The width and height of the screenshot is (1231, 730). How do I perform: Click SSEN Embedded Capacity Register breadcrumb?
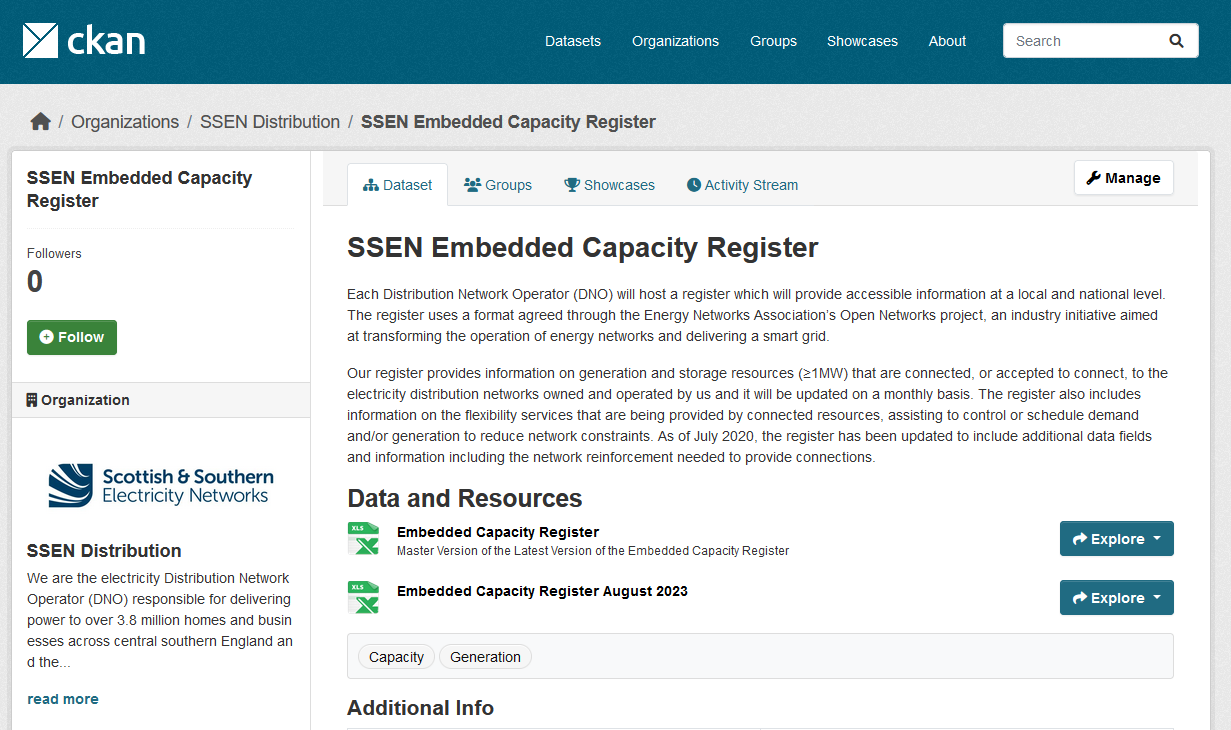[508, 122]
